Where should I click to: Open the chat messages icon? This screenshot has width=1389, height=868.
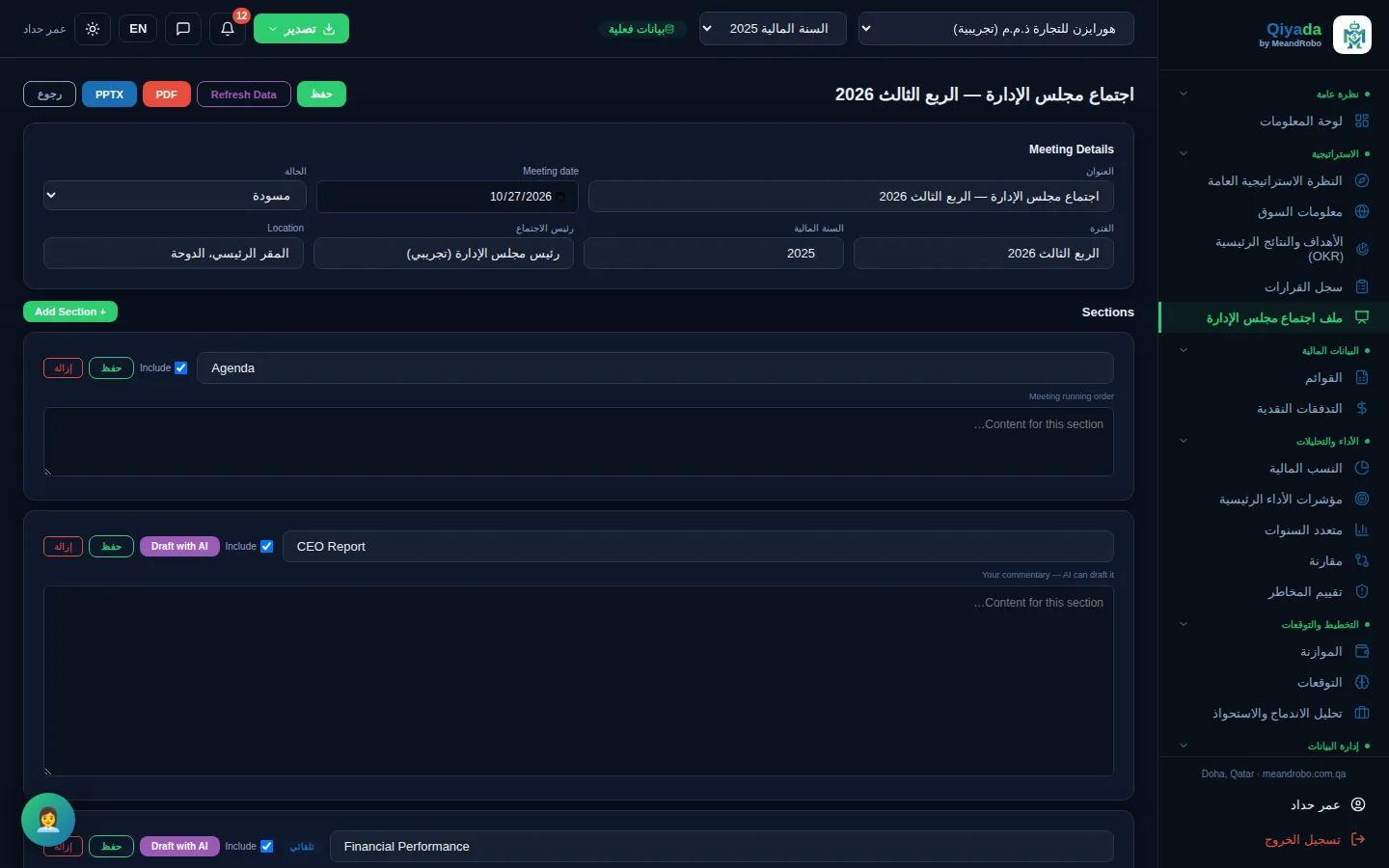[183, 29]
